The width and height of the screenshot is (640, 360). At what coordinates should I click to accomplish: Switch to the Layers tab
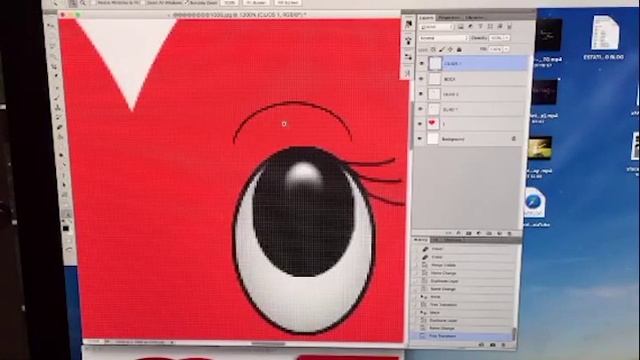tap(426, 18)
